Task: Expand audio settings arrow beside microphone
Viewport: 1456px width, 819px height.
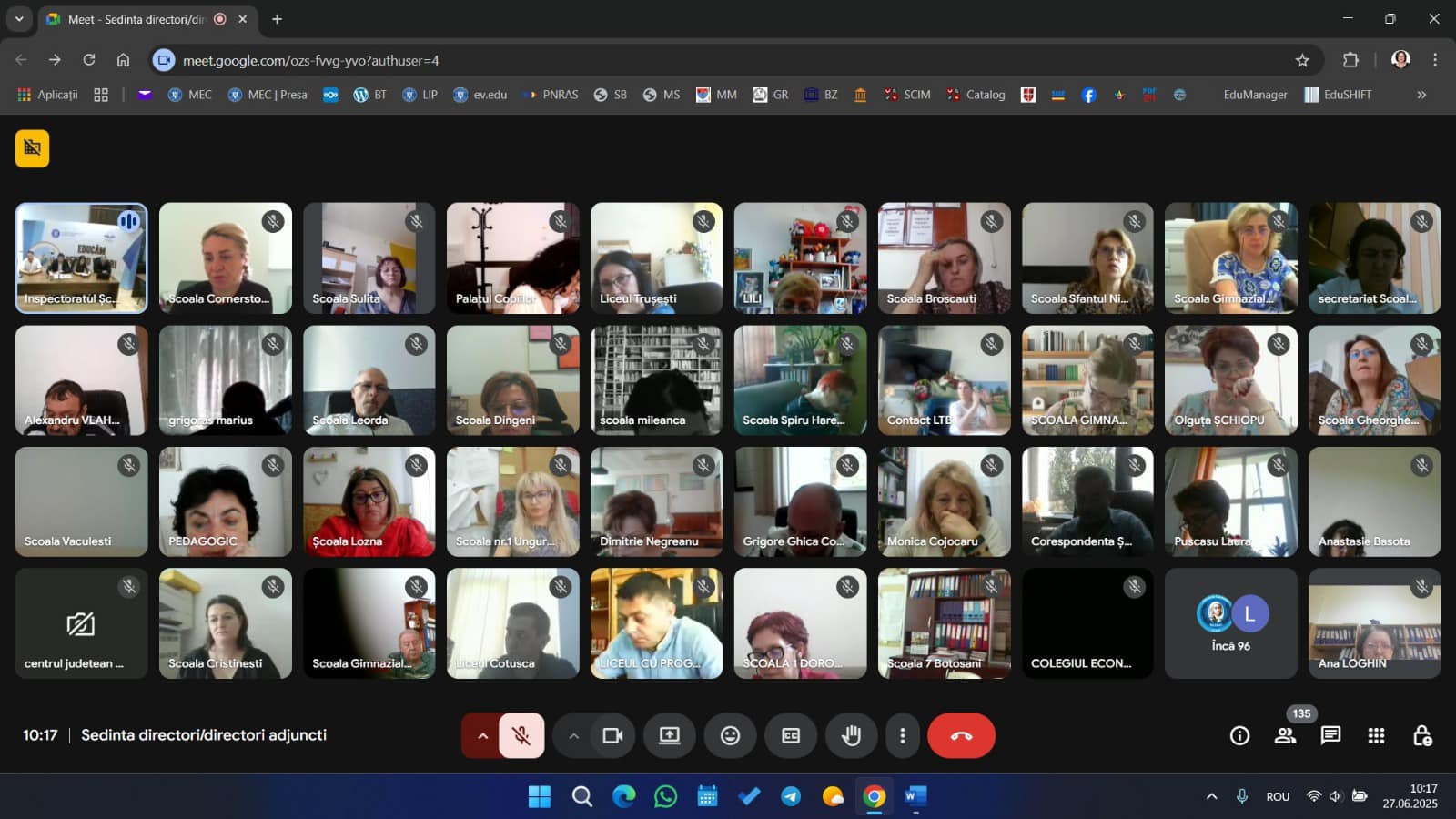Action: click(x=482, y=735)
